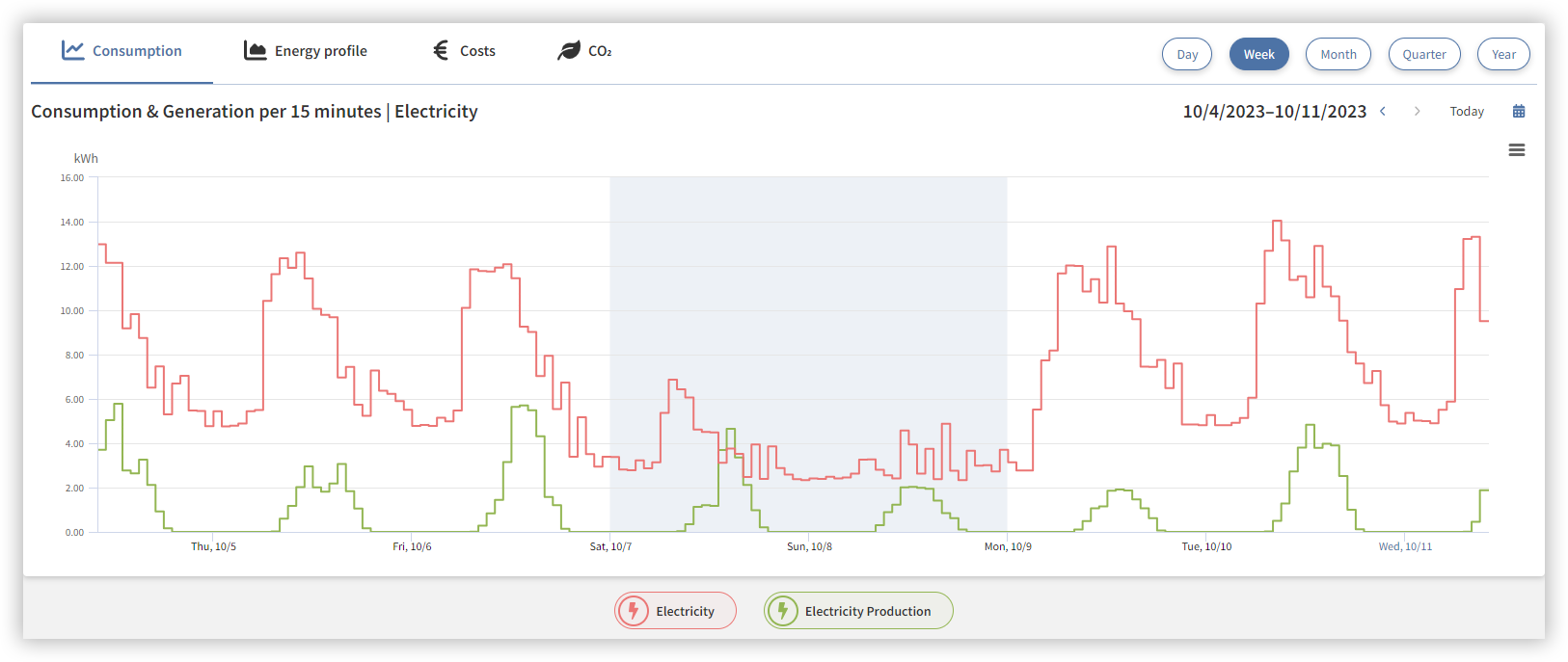Select the Week period view

pyautogui.click(x=1258, y=54)
